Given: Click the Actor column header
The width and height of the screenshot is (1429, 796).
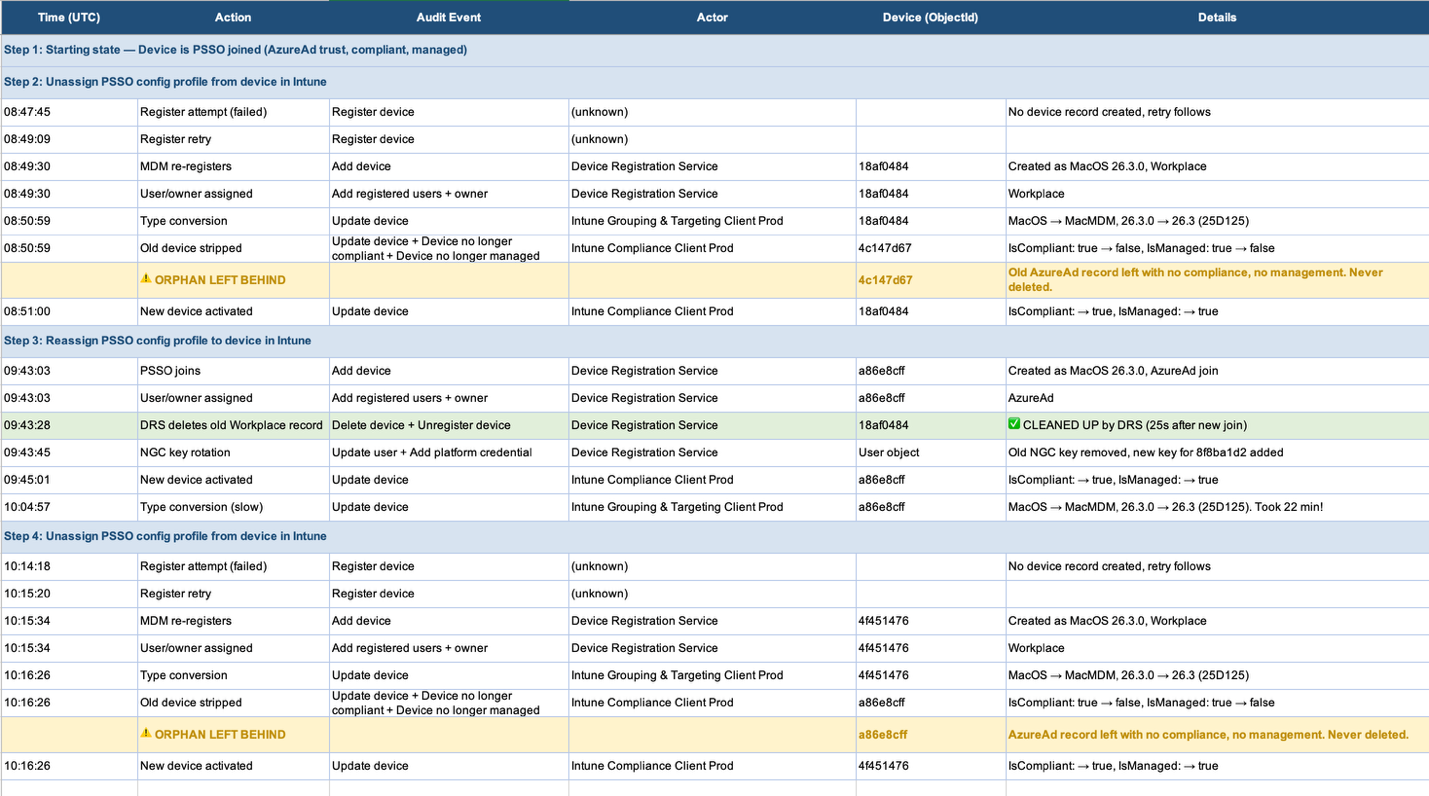Looking at the screenshot, I should coord(712,17).
